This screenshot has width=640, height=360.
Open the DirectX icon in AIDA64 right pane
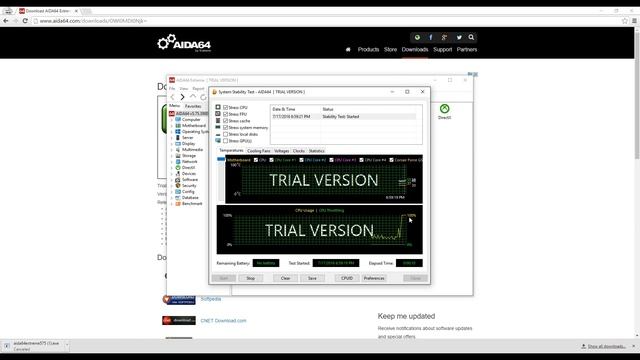tap(444, 109)
